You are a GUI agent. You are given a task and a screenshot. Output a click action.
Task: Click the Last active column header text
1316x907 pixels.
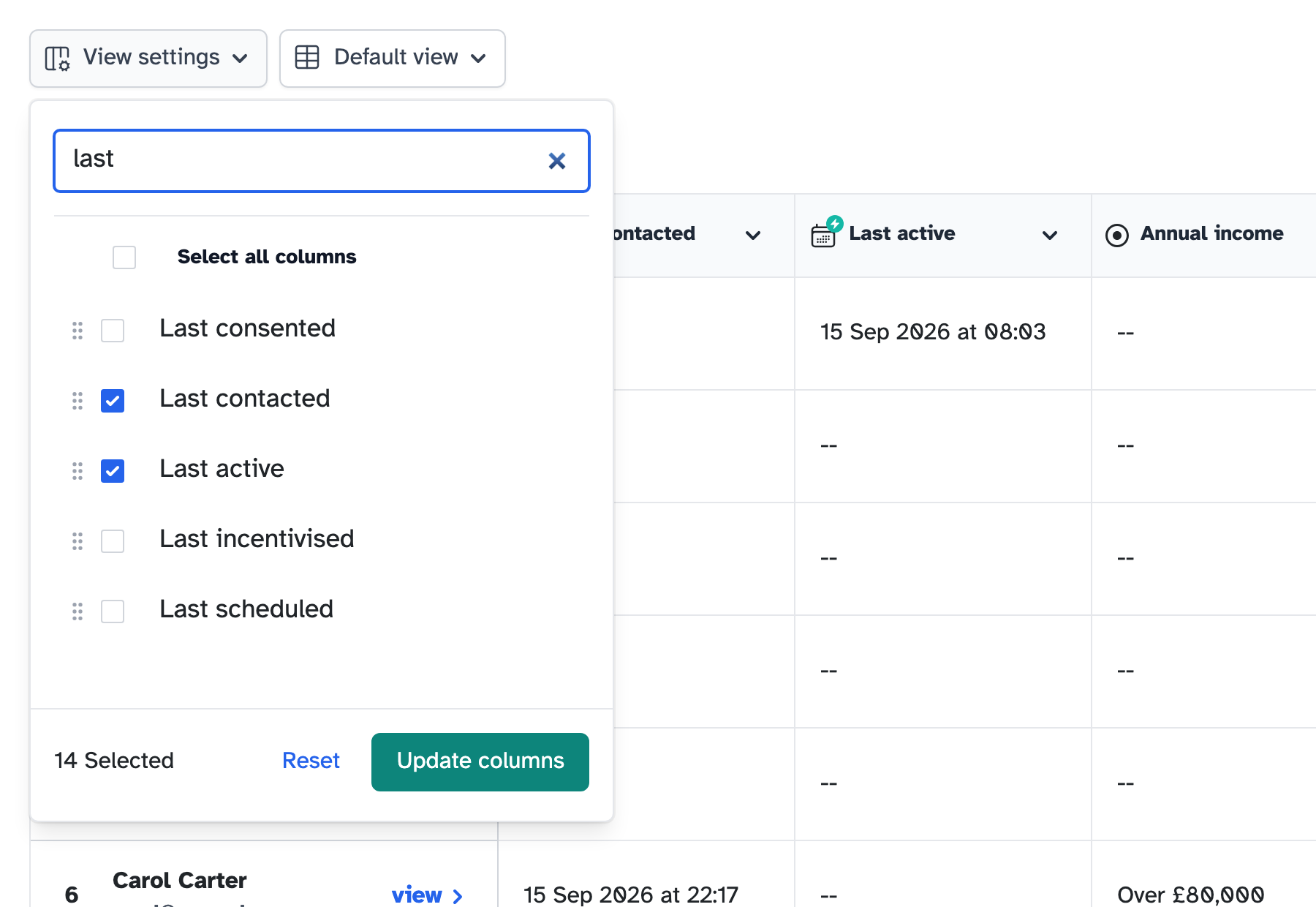[902, 233]
